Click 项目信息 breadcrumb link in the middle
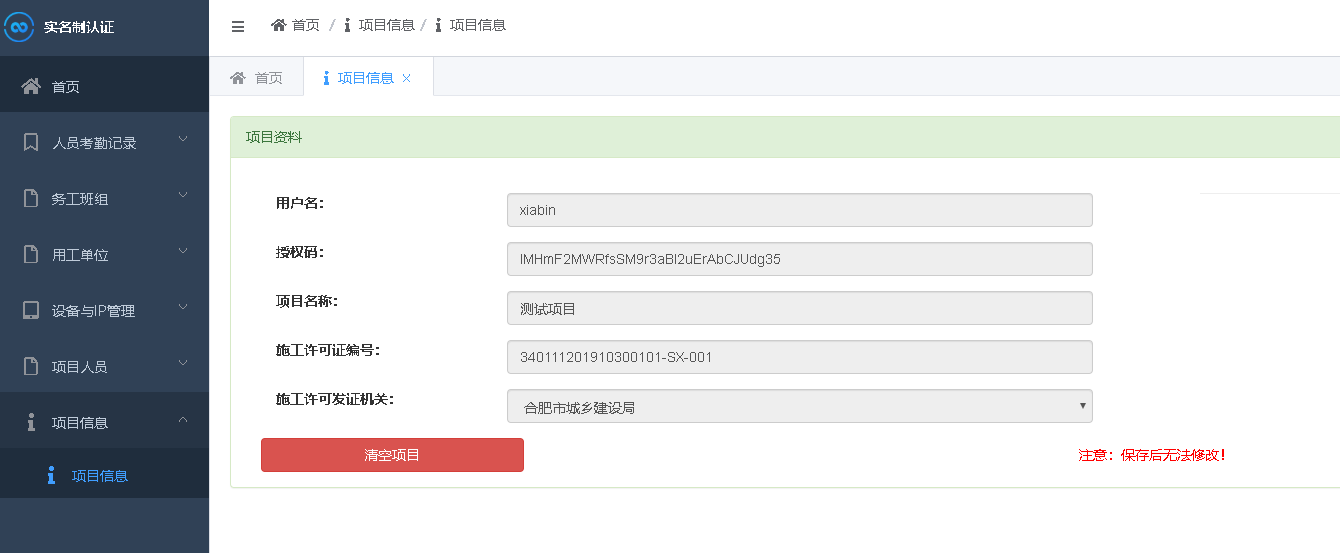The width and height of the screenshot is (1340, 553). tap(386, 25)
